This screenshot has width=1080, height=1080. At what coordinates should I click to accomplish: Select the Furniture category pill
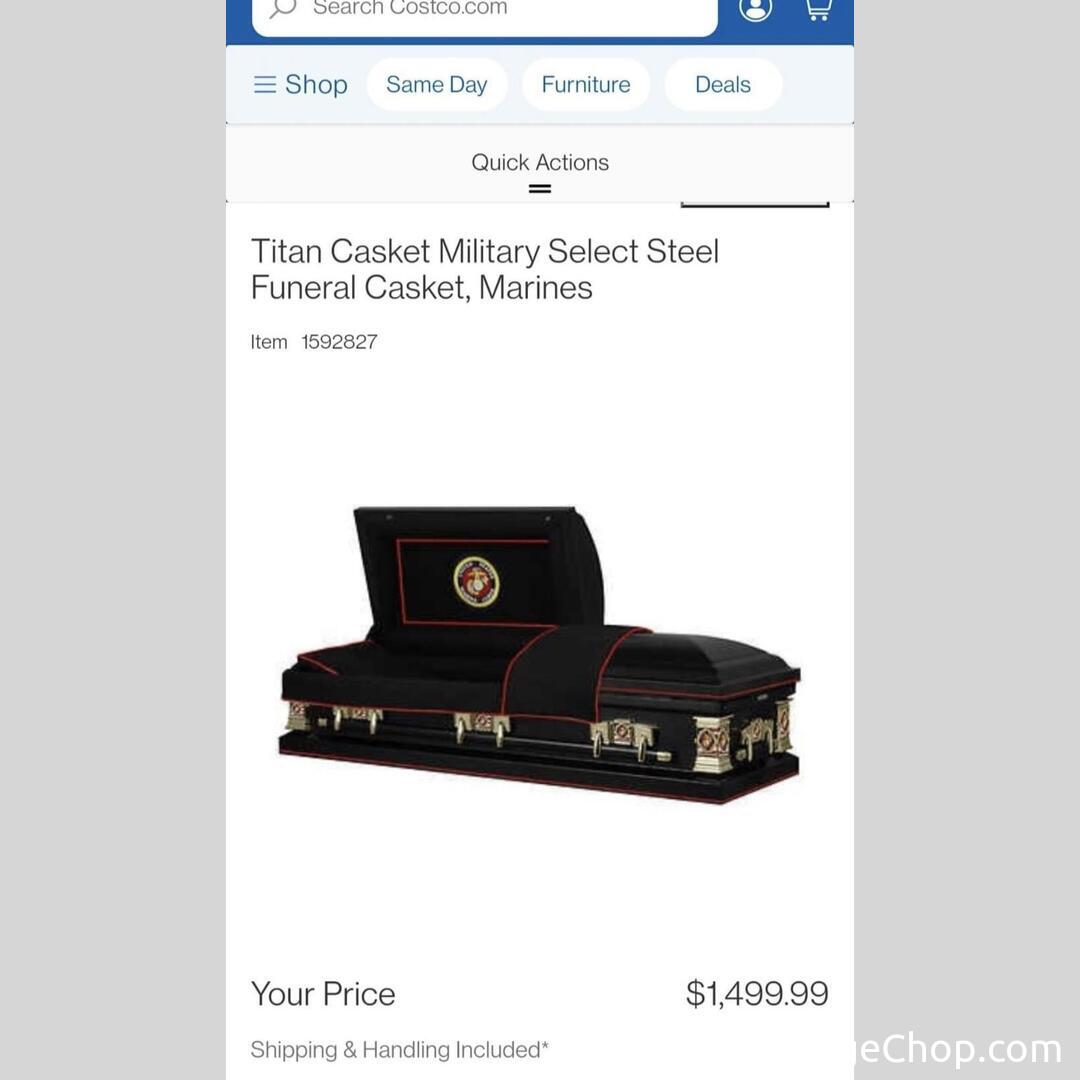586,85
